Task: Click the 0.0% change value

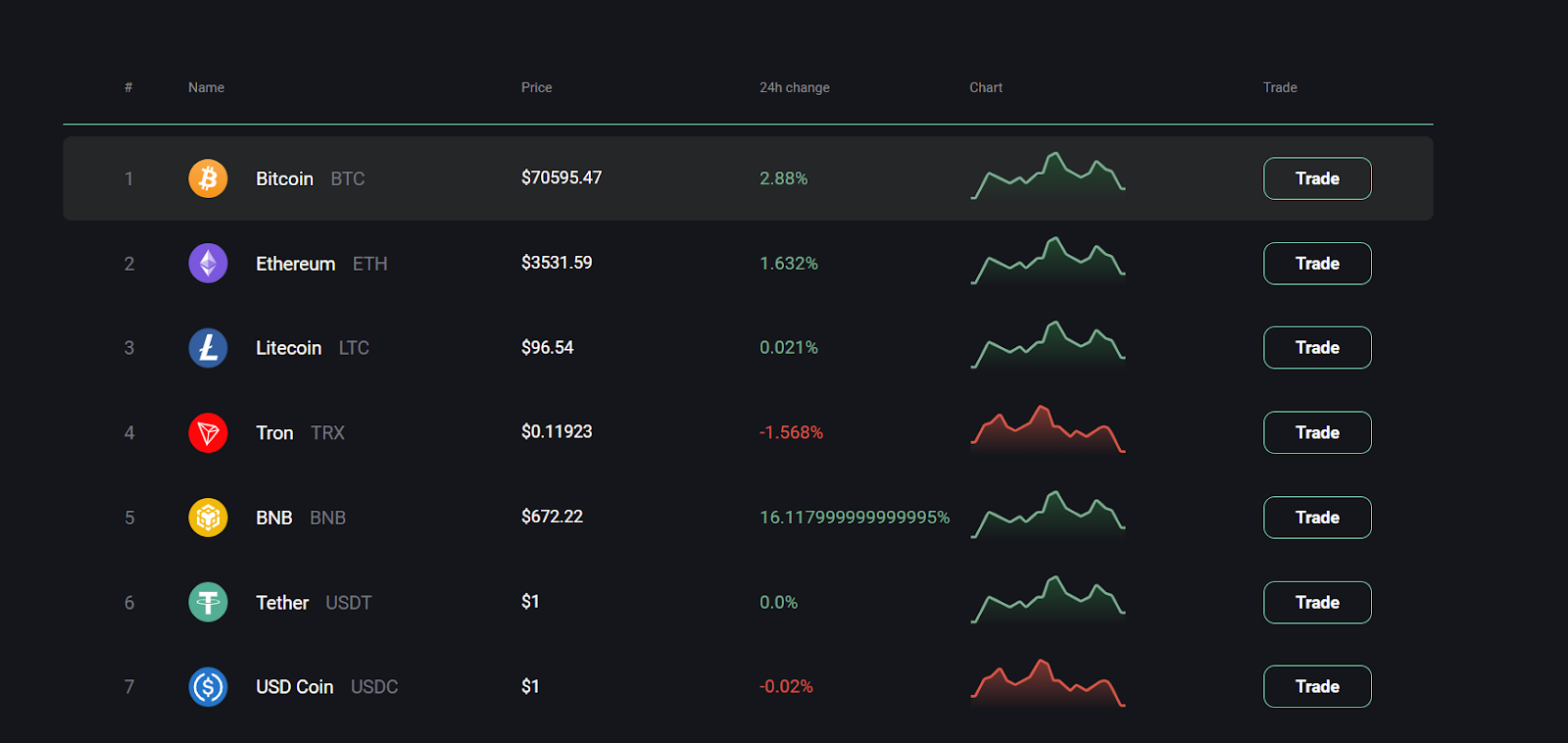Action: (778, 602)
